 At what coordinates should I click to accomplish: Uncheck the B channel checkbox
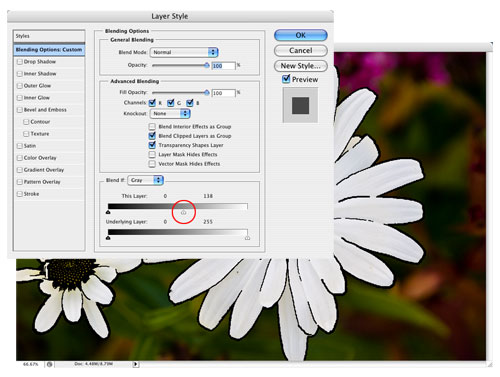click(x=190, y=103)
